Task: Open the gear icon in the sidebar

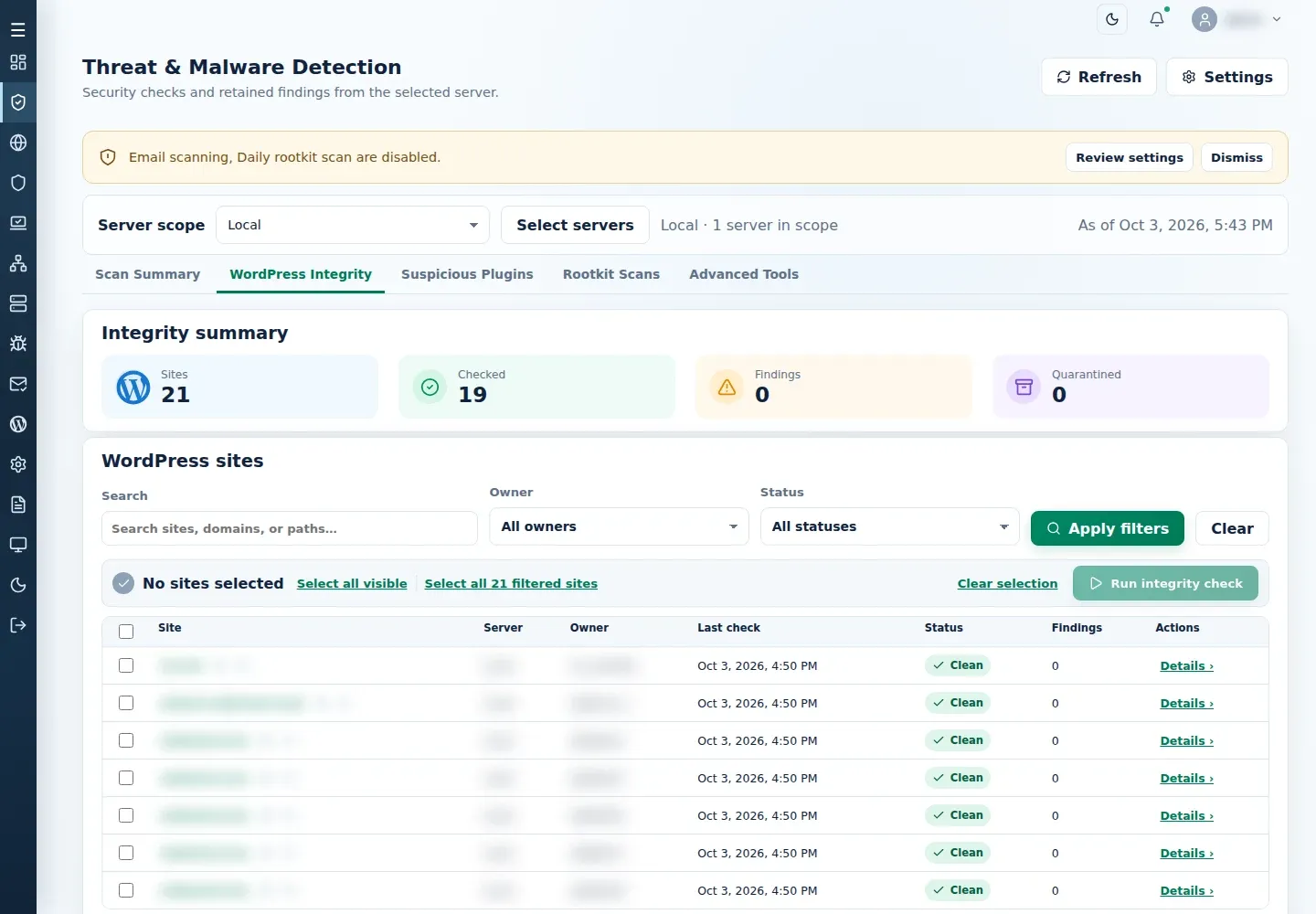Action: coord(18,464)
